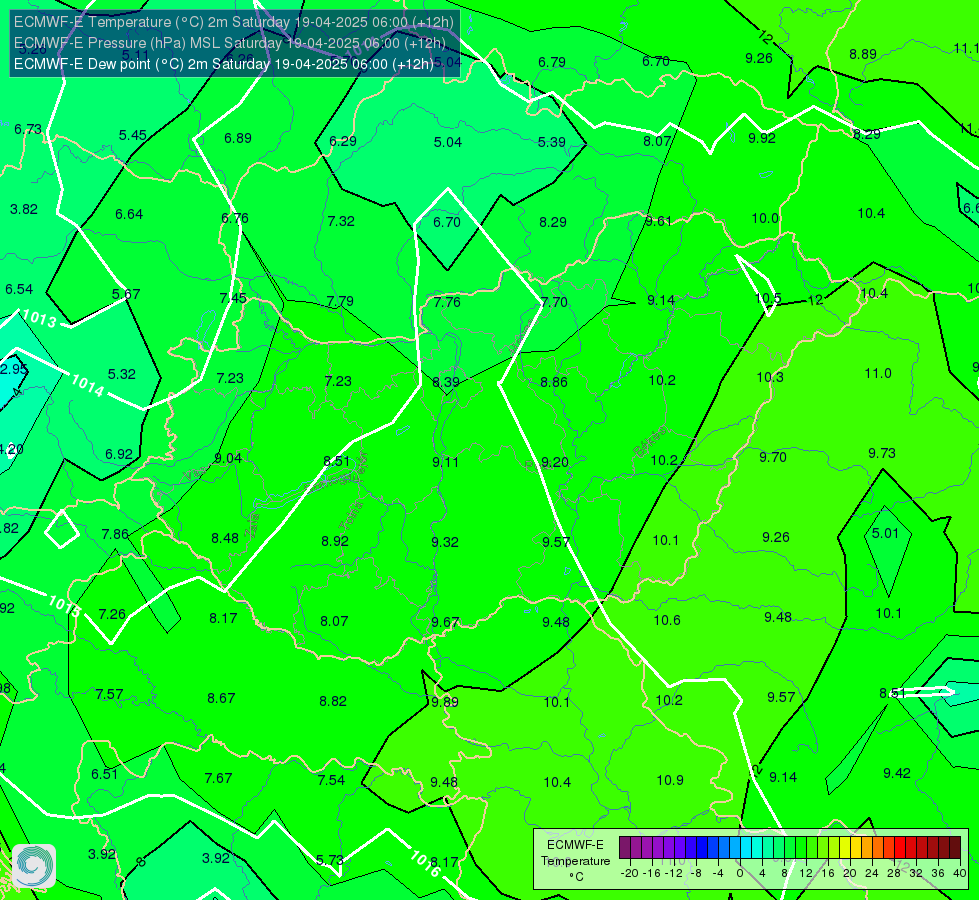Click the 7.67 dew point value
Viewport: 979px width, 900px height.
[218, 778]
